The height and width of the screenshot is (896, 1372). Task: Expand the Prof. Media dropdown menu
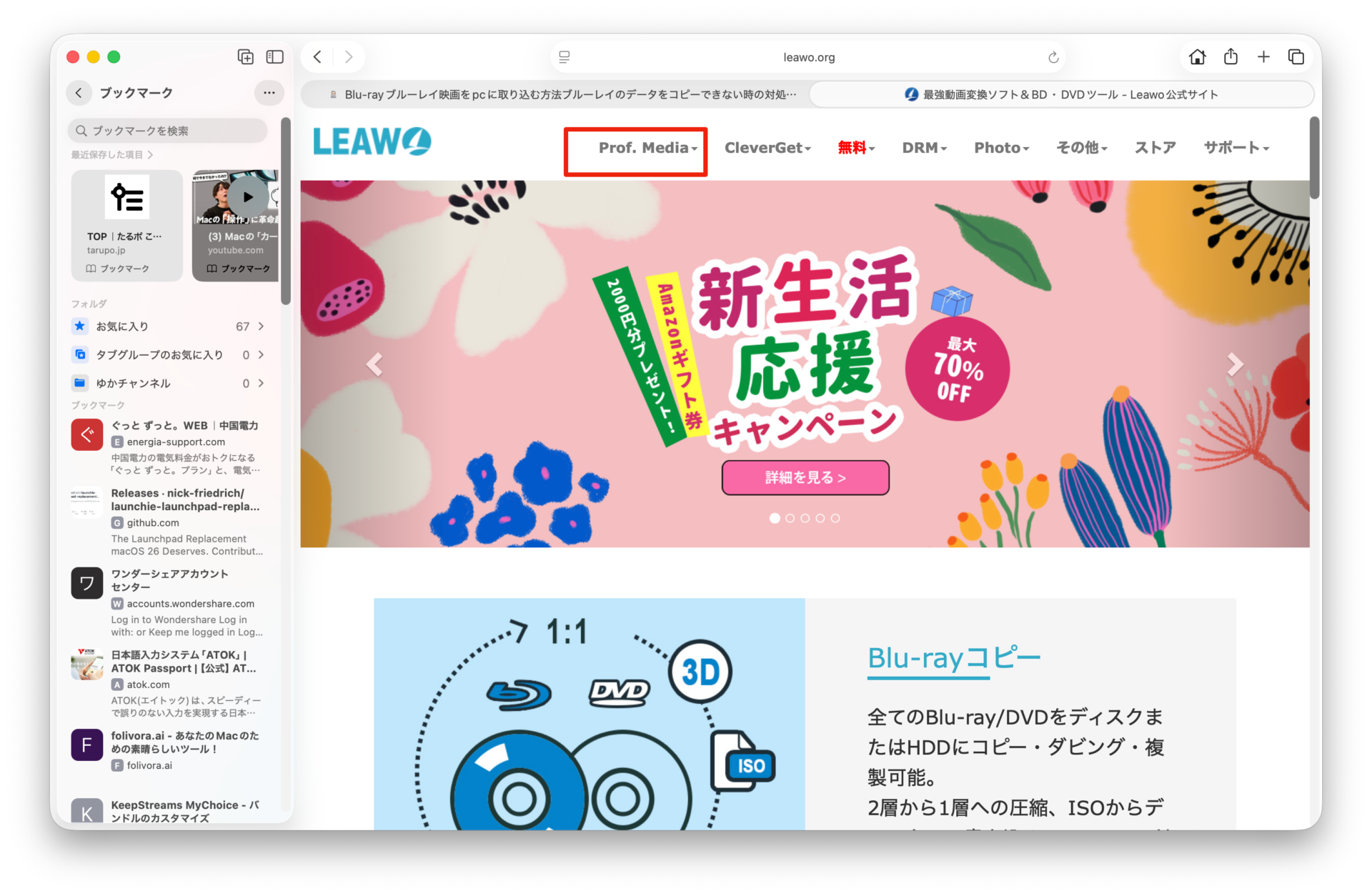(x=647, y=148)
